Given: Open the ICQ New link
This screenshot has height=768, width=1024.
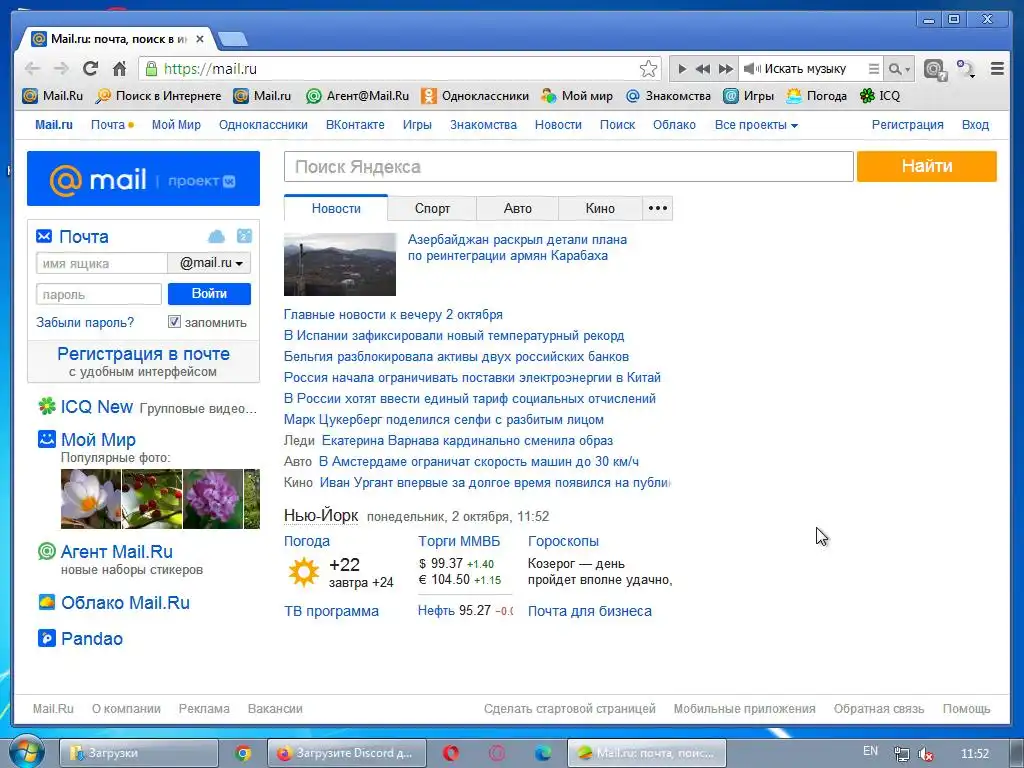Looking at the screenshot, I should 97,407.
